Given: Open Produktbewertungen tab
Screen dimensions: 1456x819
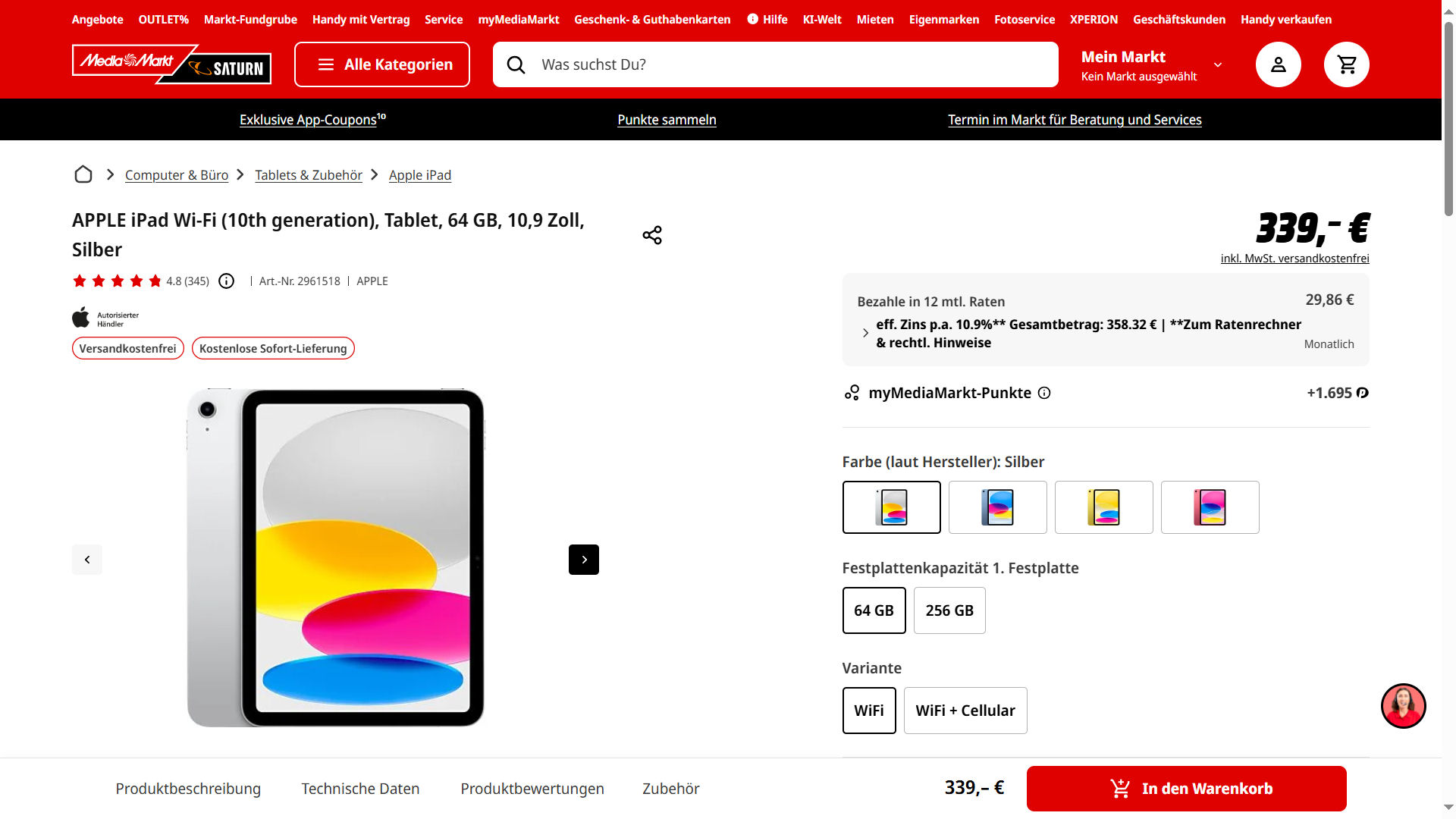Looking at the screenshot, I should click(x=532, y=789).
